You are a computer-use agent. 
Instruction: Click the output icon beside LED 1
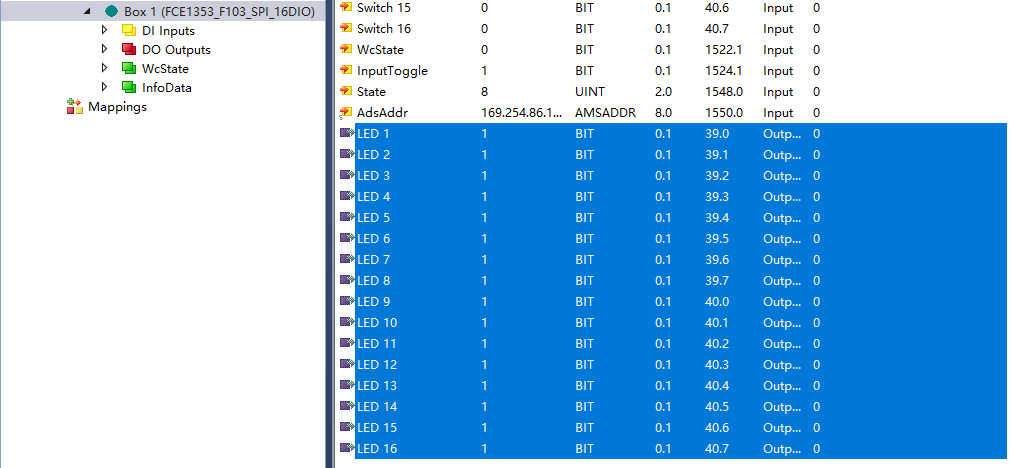tap(347, 134)
